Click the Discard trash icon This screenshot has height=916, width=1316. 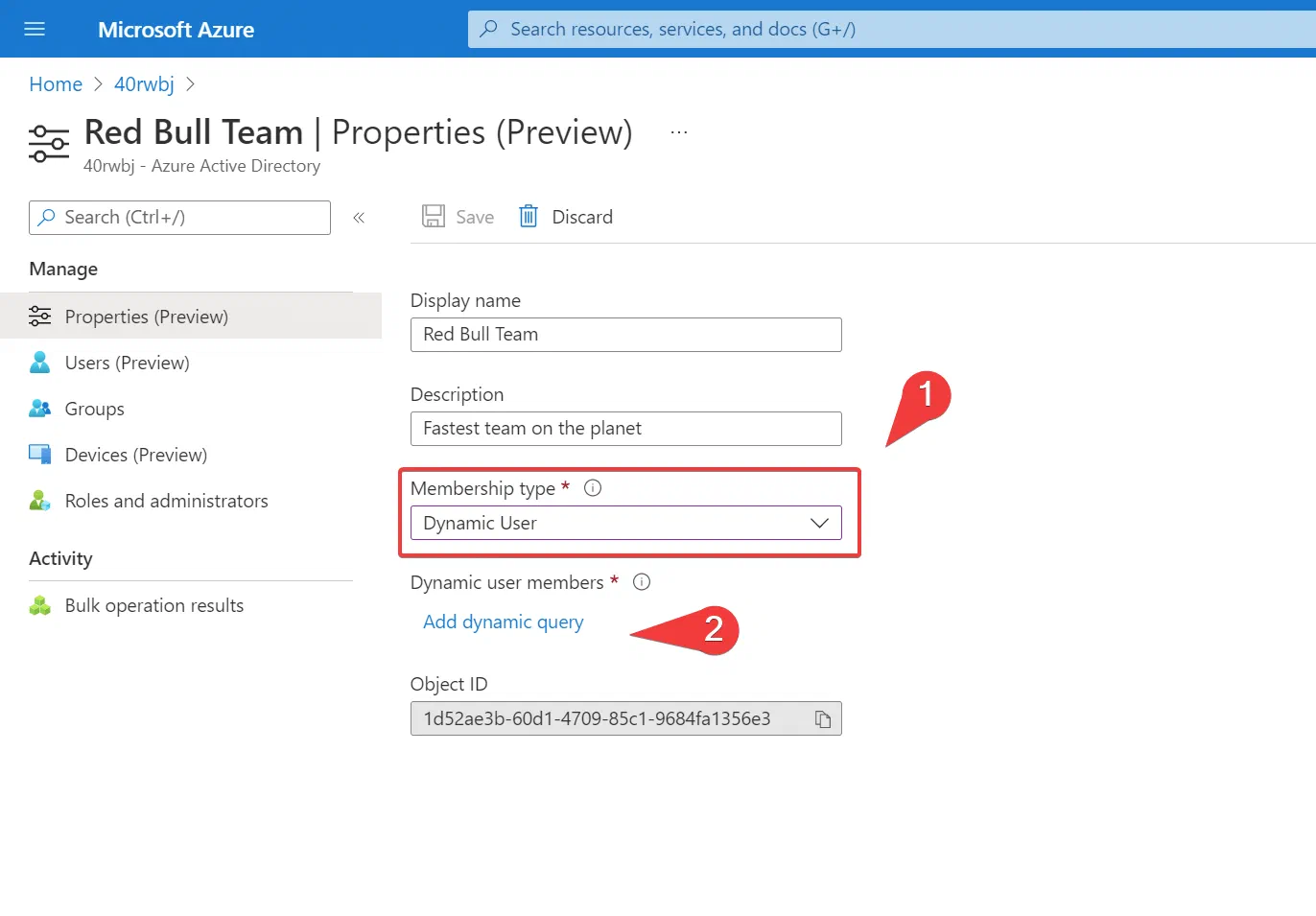pyautogui.click(x=529, y=216)
